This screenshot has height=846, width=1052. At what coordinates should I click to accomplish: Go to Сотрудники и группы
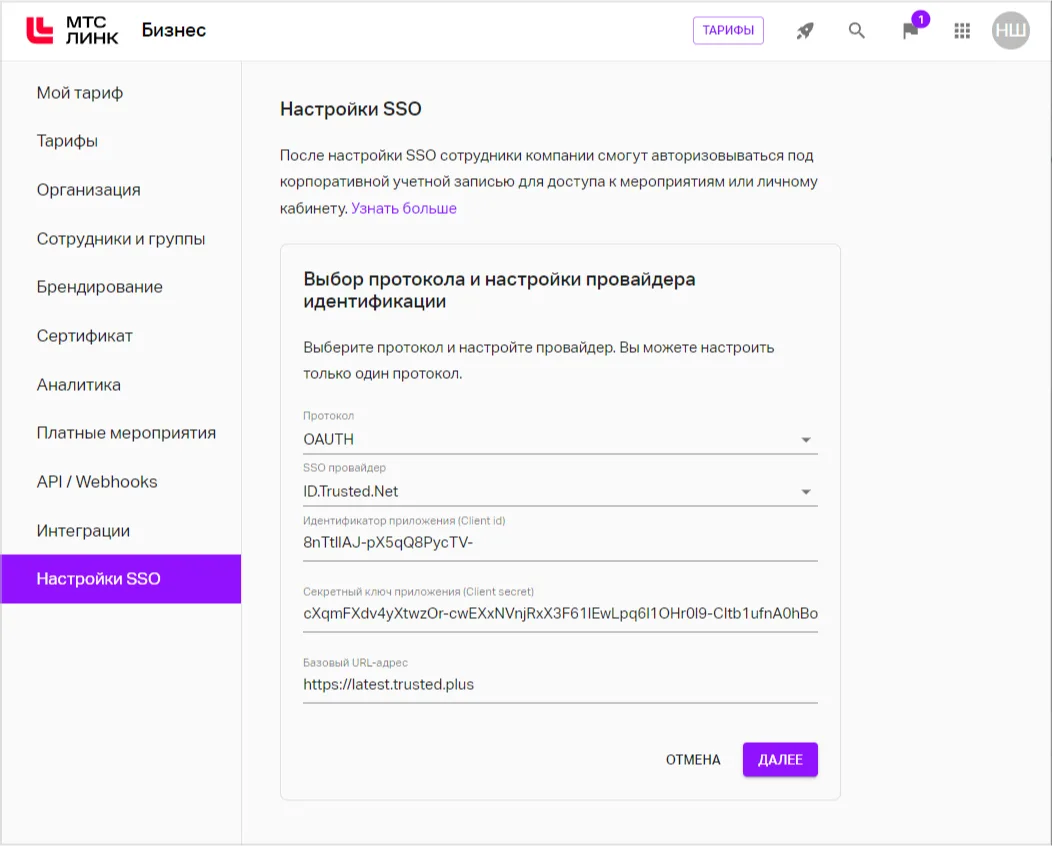(x=121, y=238)
